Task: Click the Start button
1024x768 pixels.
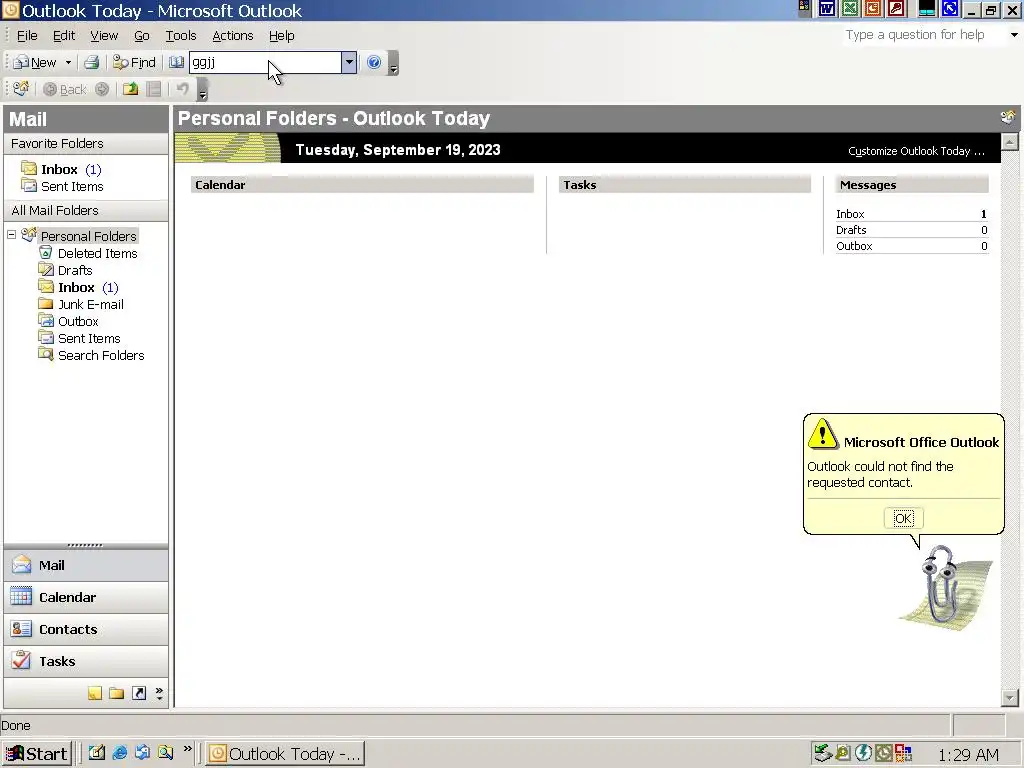Action: tap(37, 754)
